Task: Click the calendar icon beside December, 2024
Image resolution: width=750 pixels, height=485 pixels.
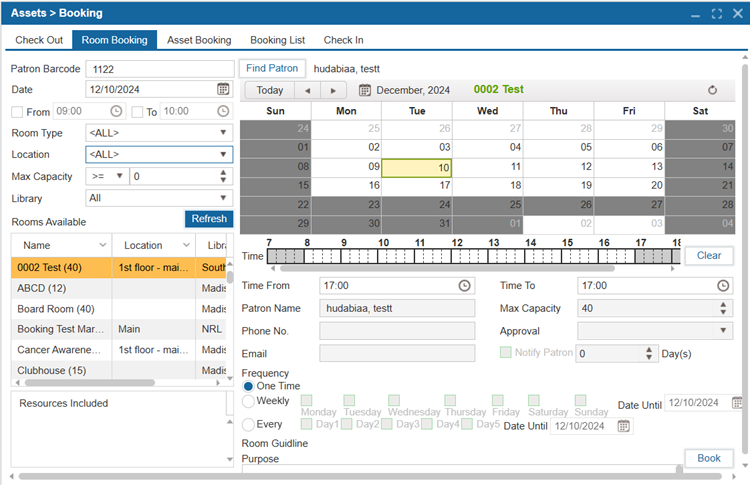Action: point(364,90)
